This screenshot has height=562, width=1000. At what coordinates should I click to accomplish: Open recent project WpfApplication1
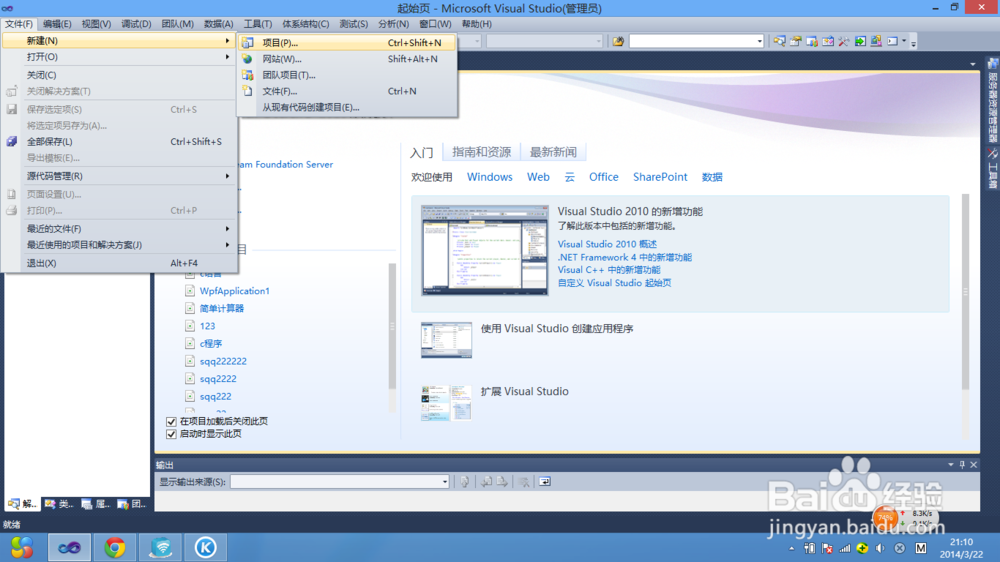click(234, 291)
